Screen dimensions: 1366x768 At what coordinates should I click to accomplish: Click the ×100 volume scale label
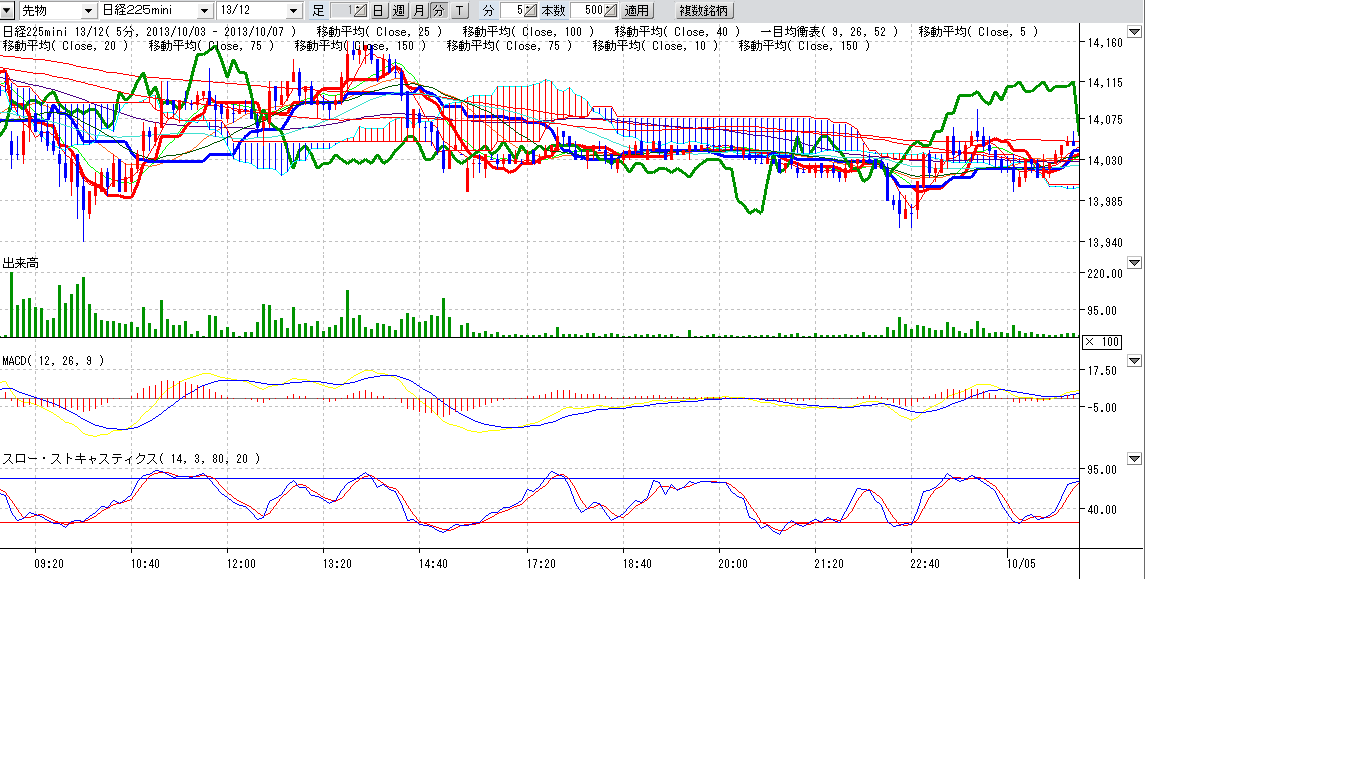pos(1102,342)
